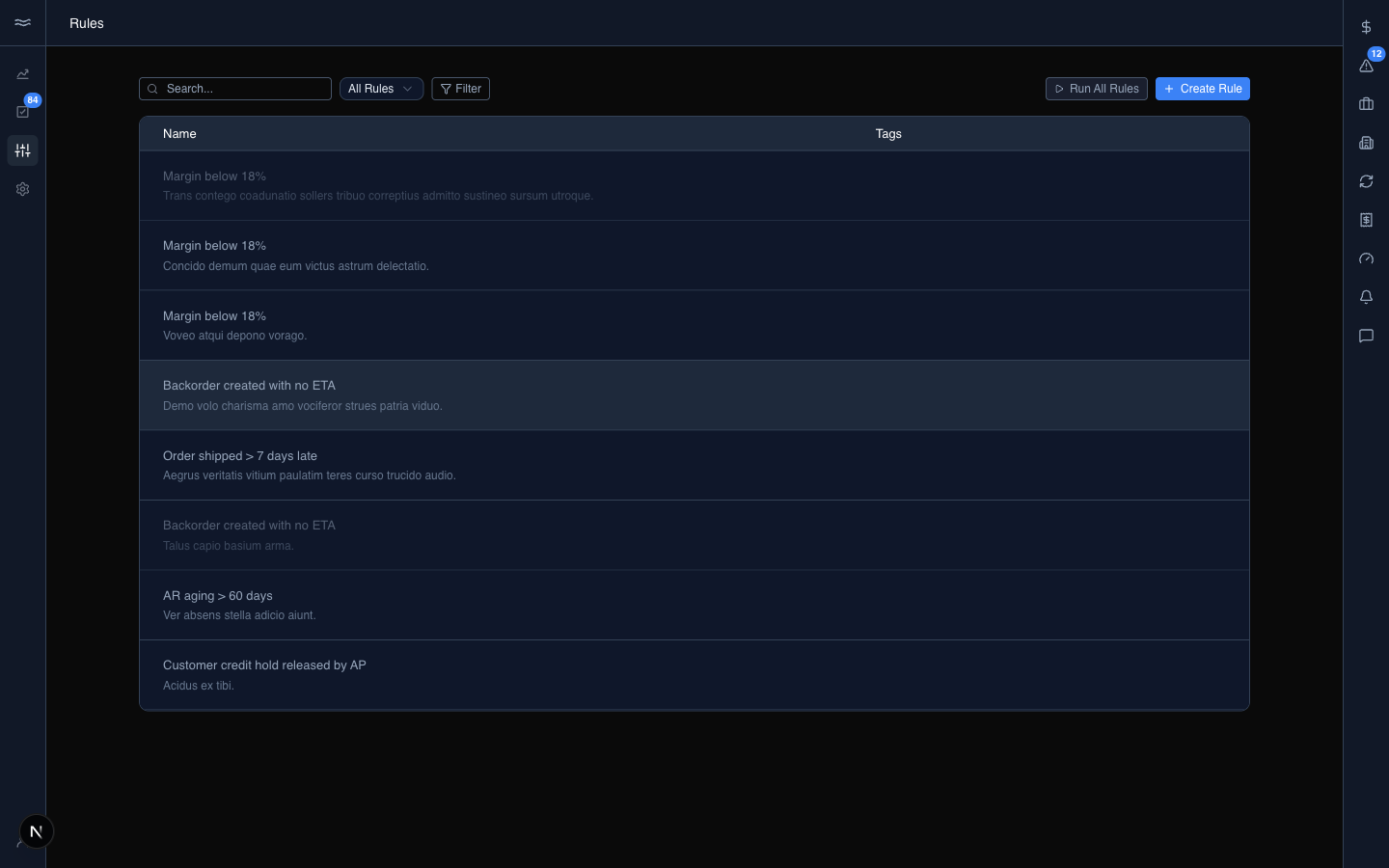Image resolution: width=1389 pixels, height=868 pixels.
Task: Open the notifications bell icon
Action: pos(1366,297)
